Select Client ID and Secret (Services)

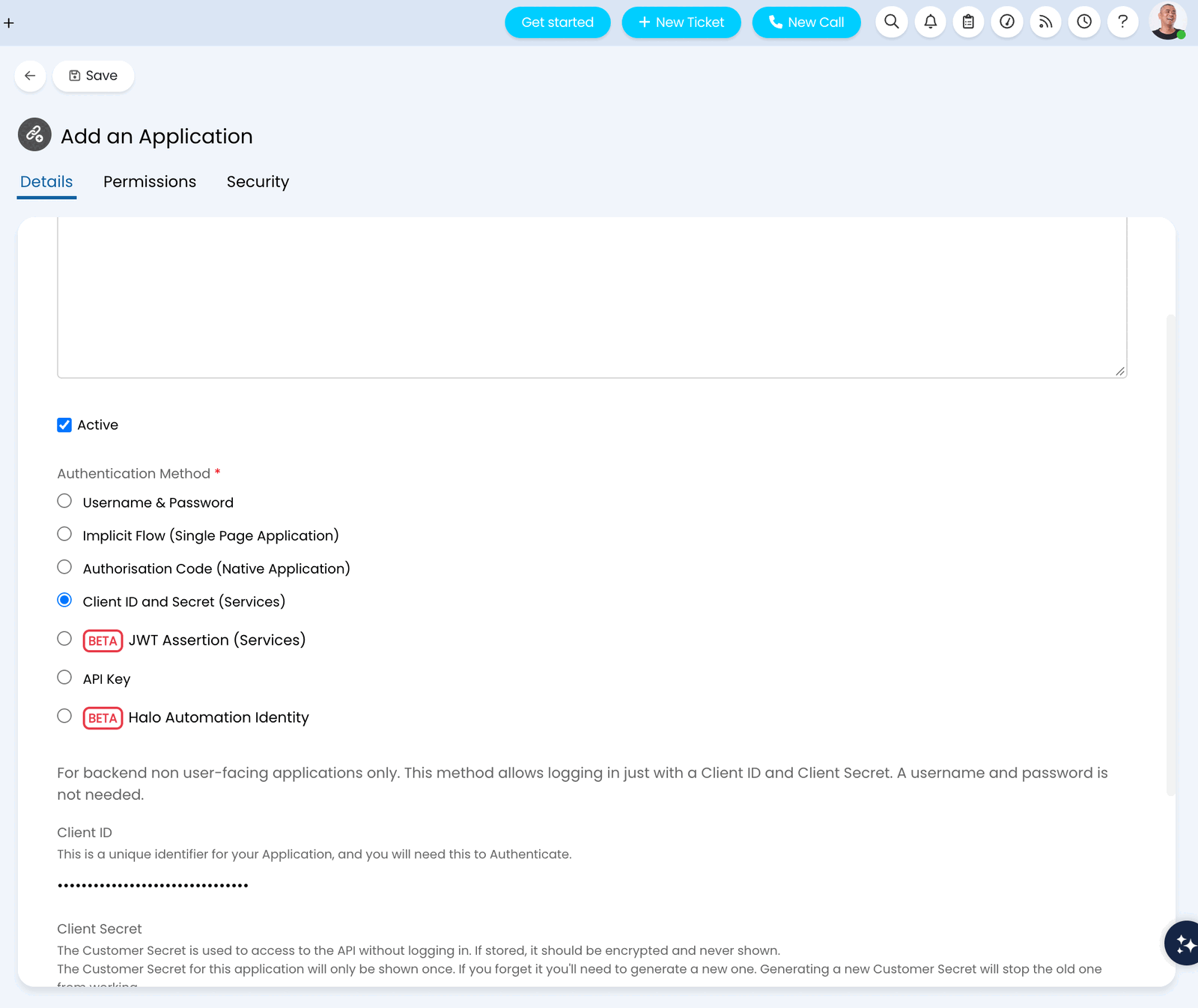point(64,600)
